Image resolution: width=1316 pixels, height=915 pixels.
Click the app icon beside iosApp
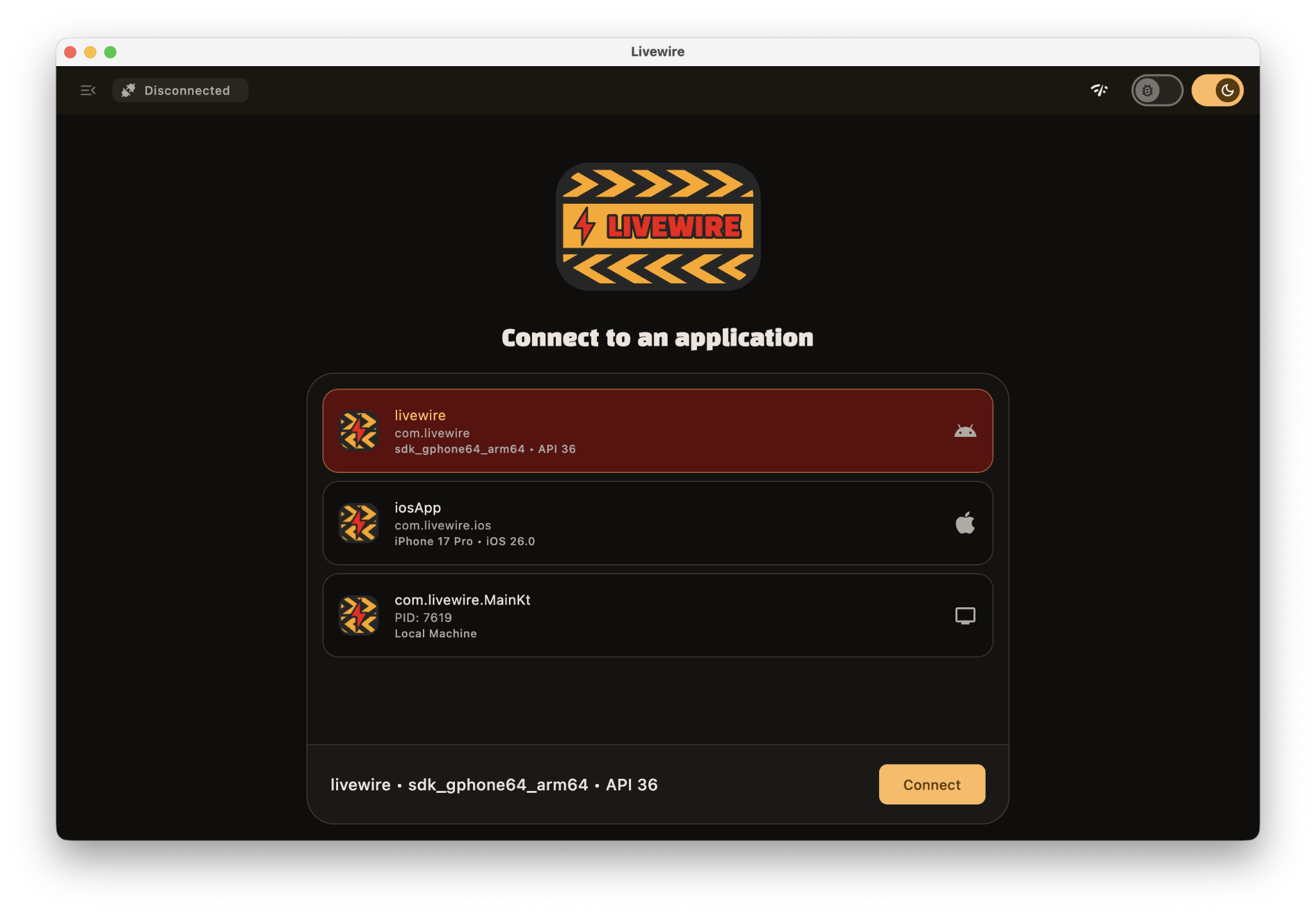click(x=359, y=523)
